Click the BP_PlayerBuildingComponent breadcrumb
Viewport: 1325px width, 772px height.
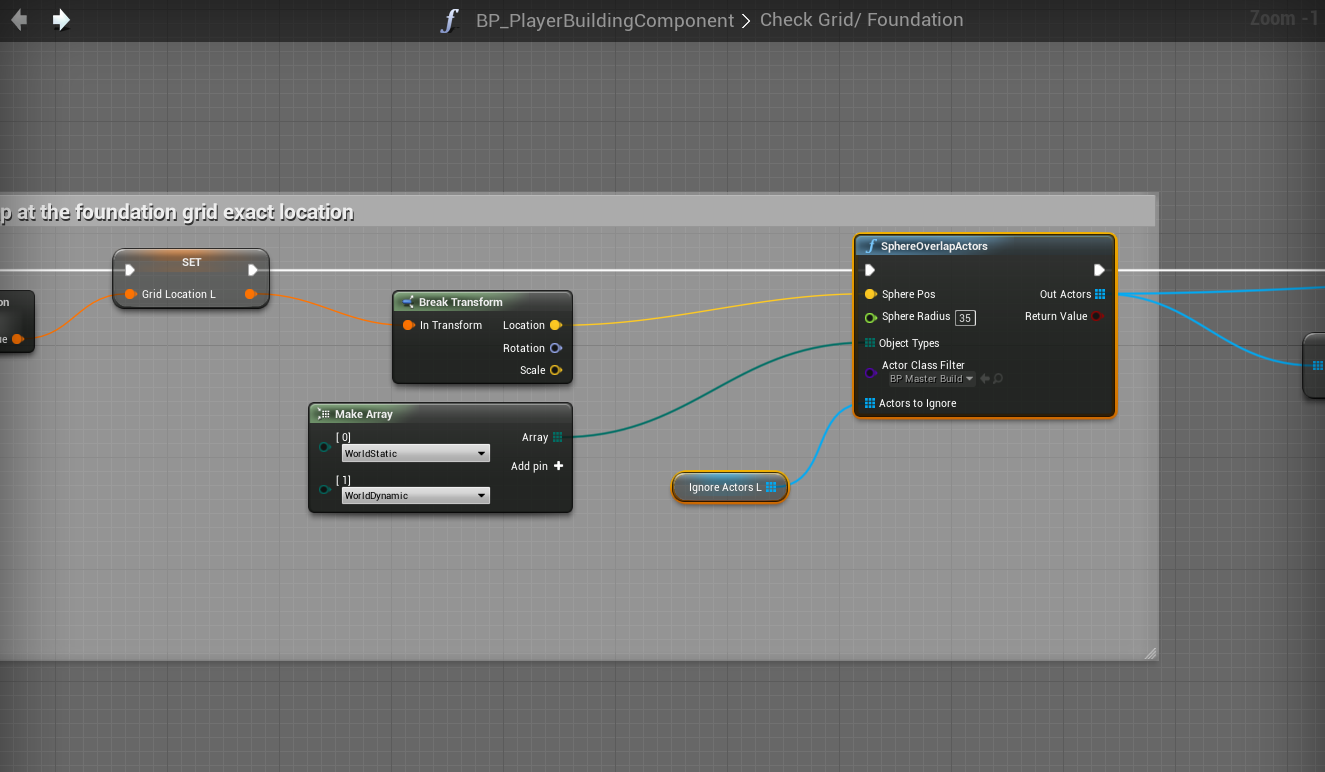(604, 21)
